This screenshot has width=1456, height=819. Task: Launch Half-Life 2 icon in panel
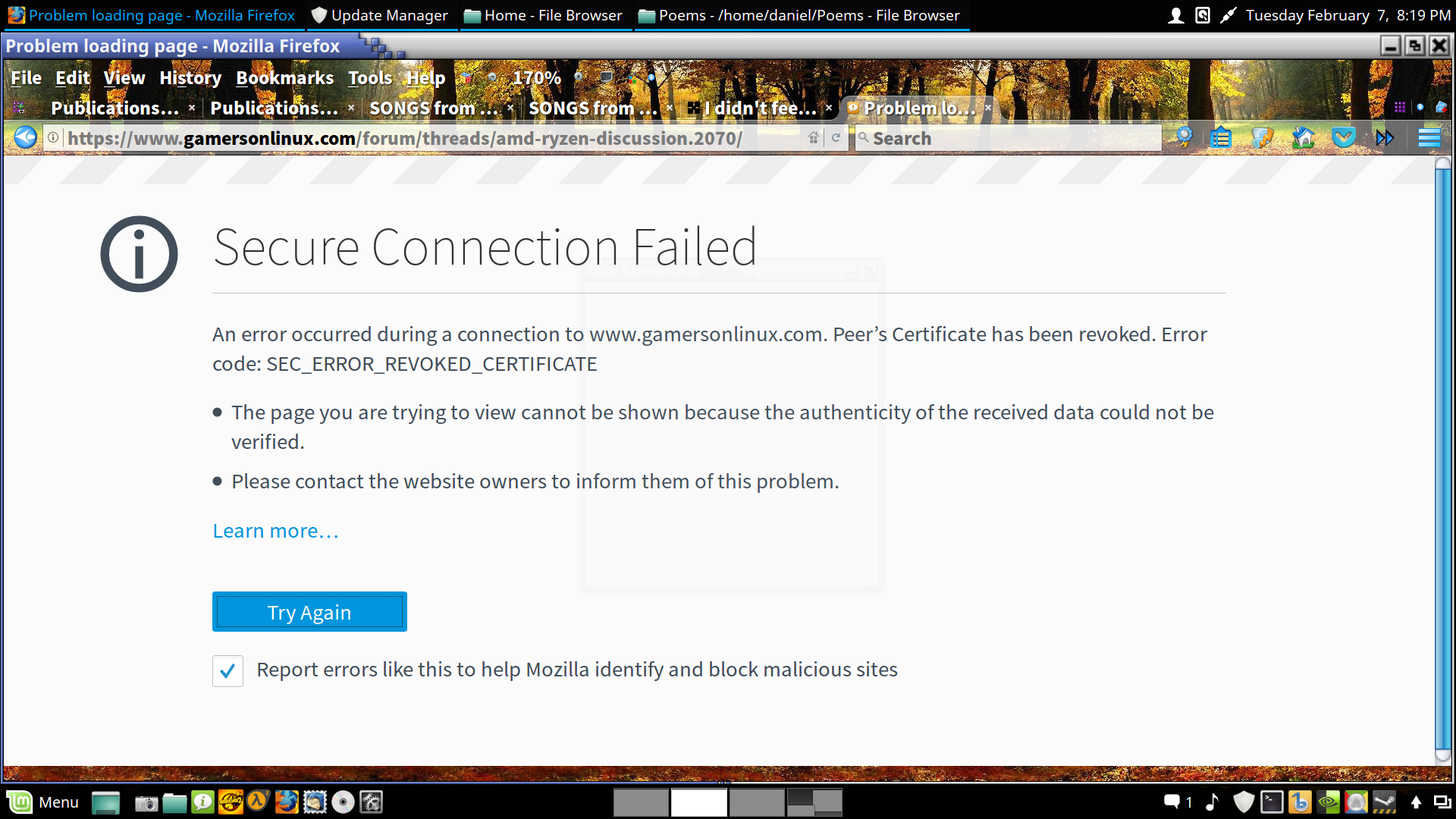[x=258, y=802]
